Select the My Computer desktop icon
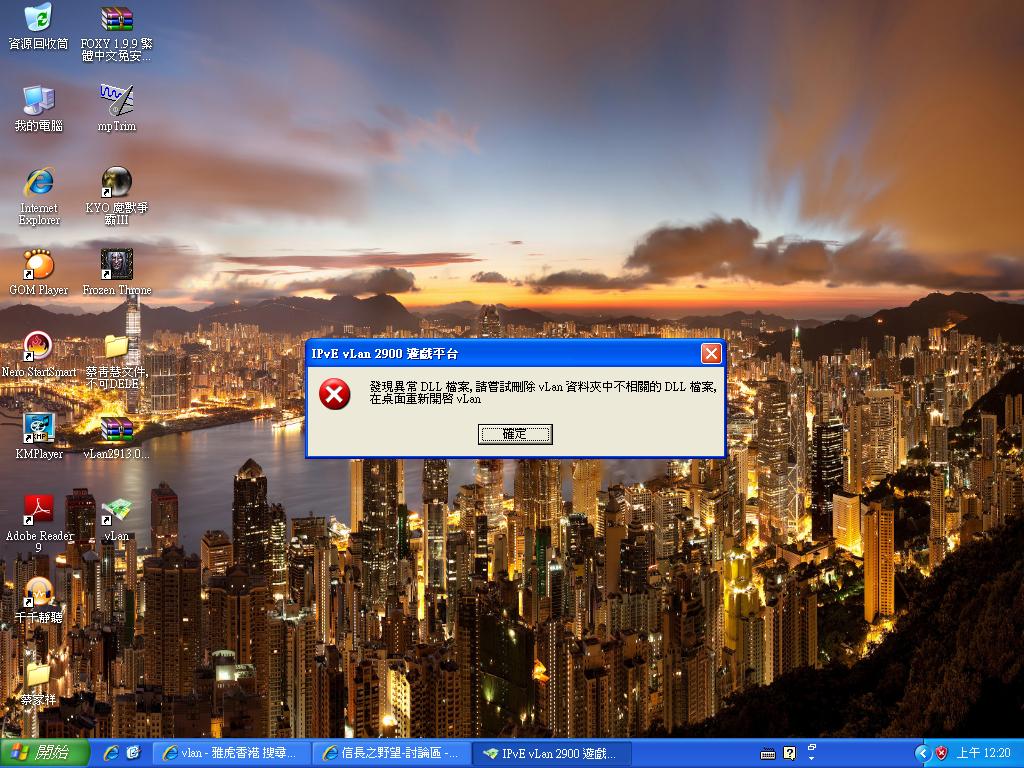 coord(38,100)
